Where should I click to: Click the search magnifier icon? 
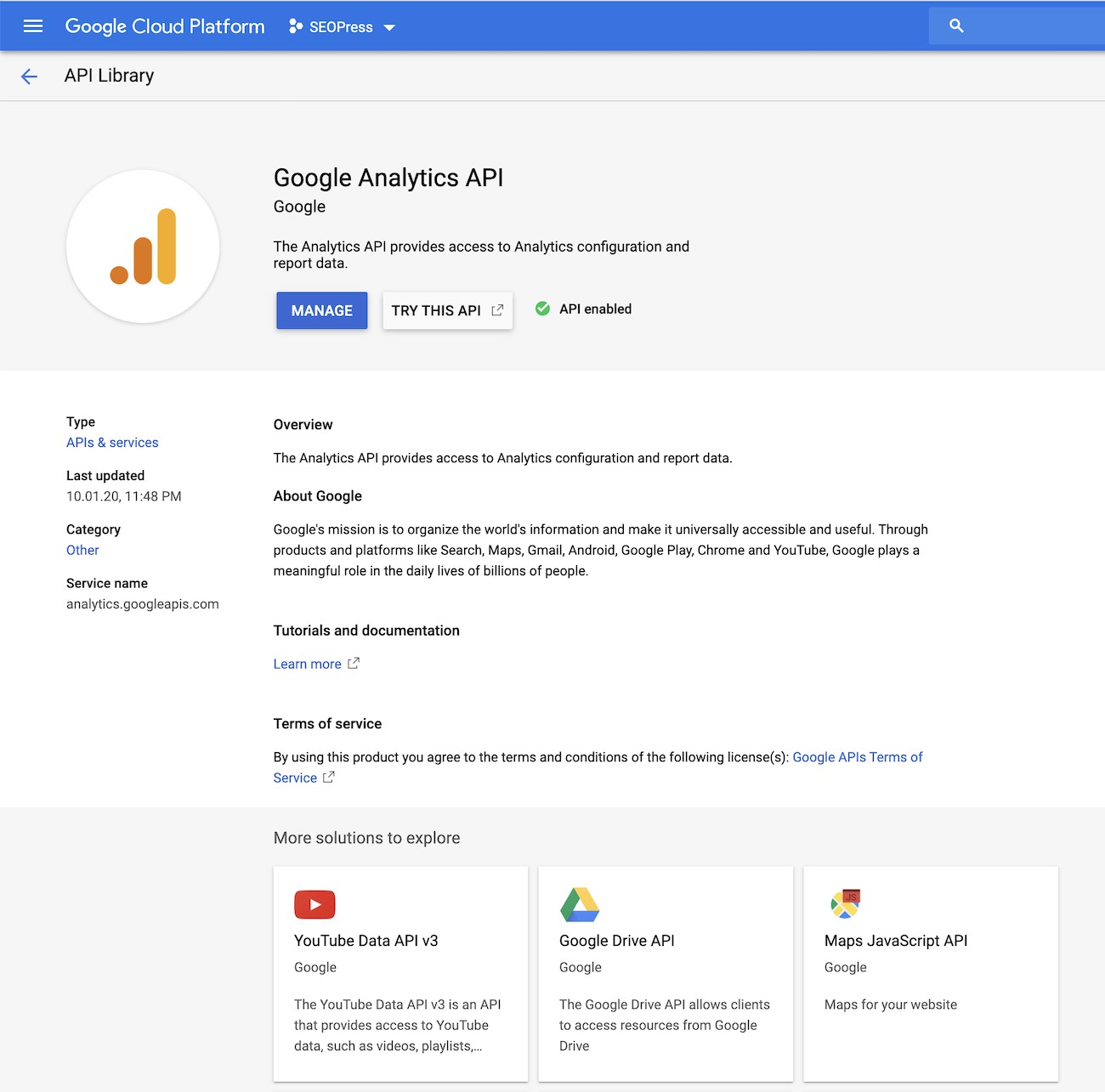coord(956,26)
